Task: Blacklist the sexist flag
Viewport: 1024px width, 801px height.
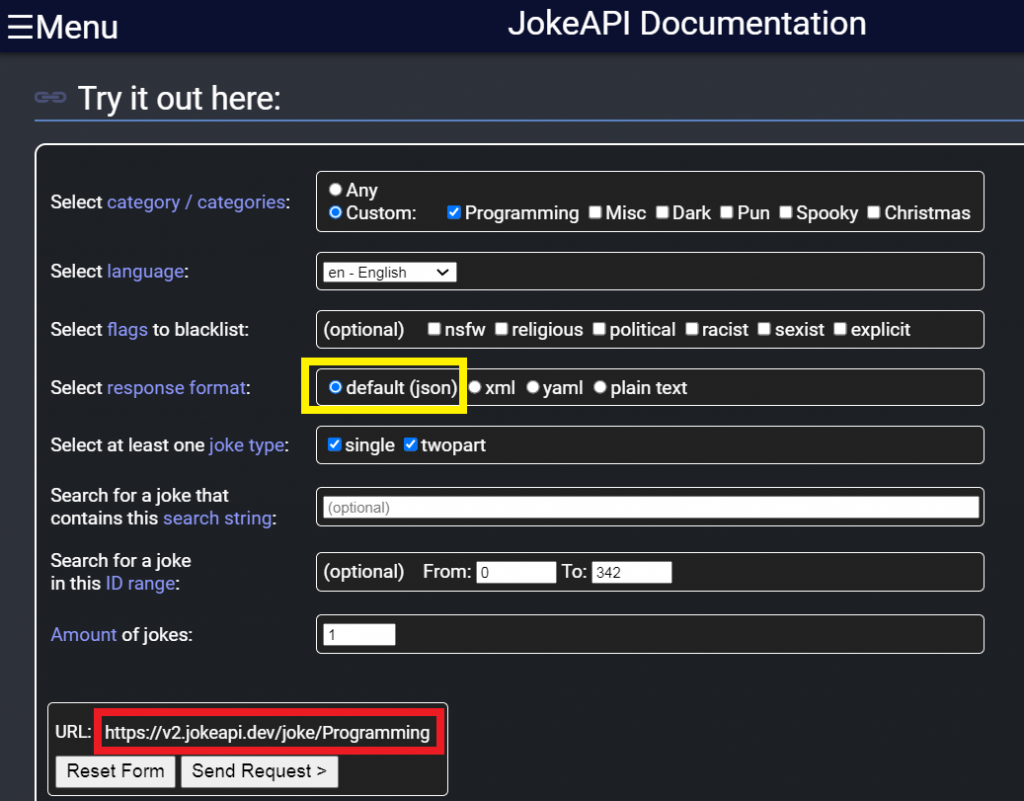Action: (764, 328)
